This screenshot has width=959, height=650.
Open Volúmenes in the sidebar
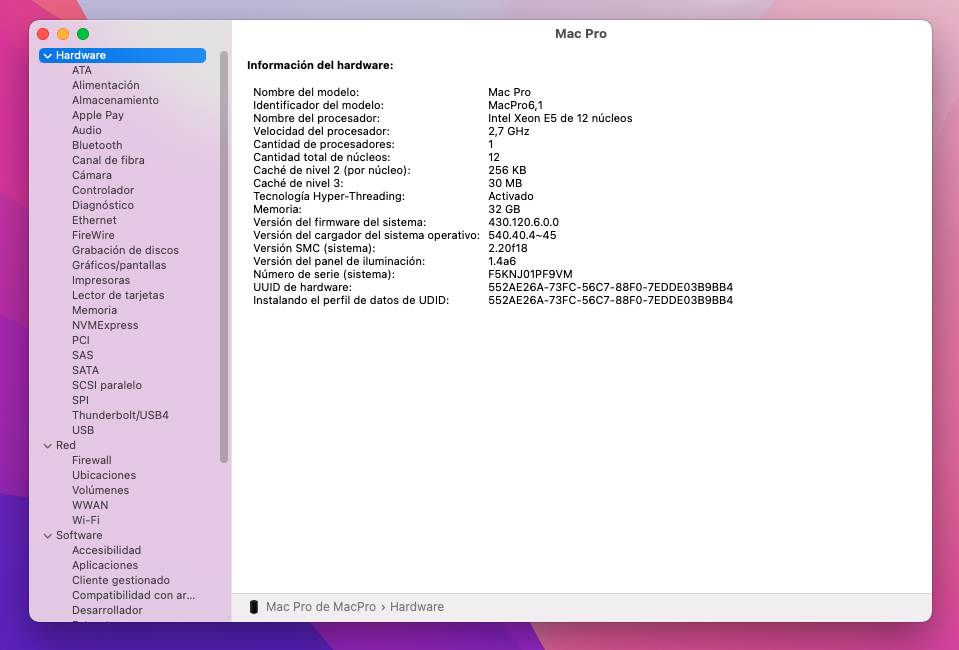[100, 490]
